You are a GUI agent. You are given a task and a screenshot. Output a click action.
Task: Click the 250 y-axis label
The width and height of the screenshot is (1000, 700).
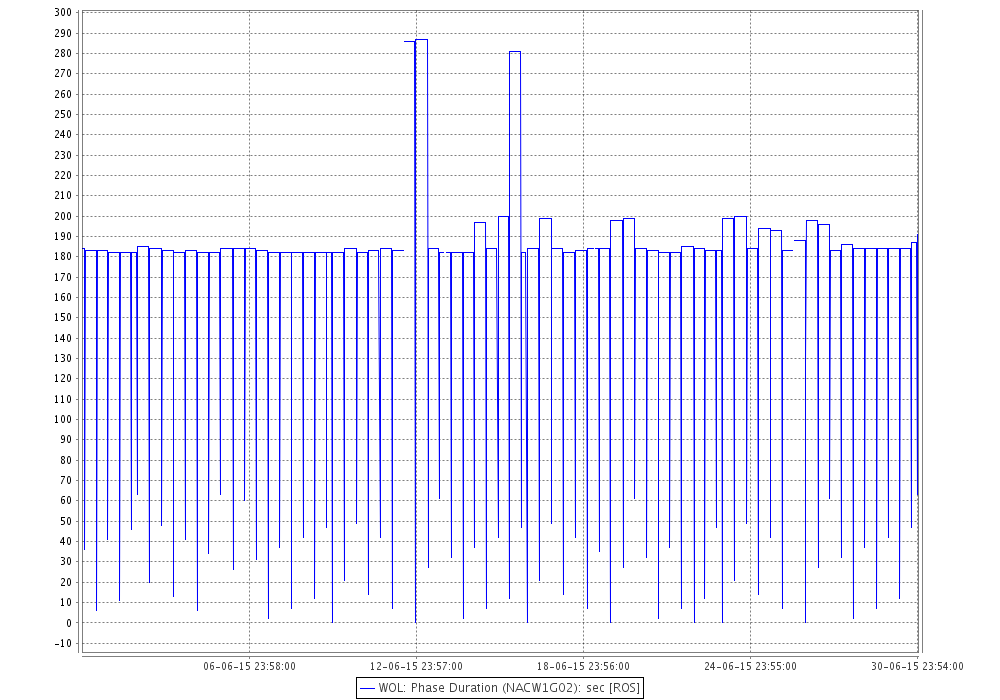point(63,115)
